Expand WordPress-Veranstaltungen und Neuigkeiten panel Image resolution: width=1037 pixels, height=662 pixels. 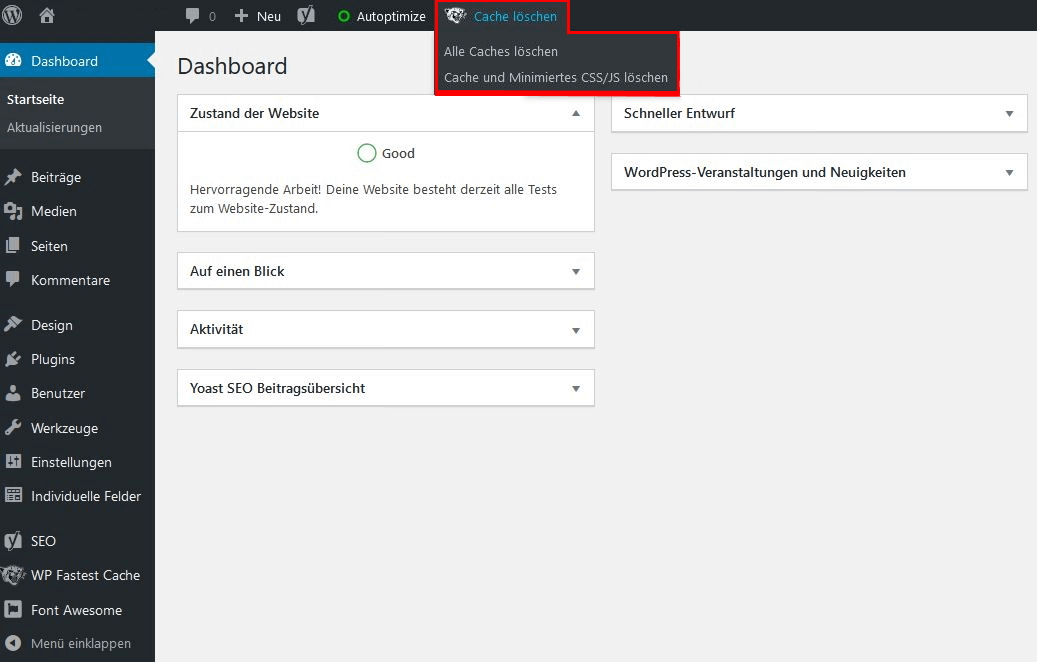1009,173
